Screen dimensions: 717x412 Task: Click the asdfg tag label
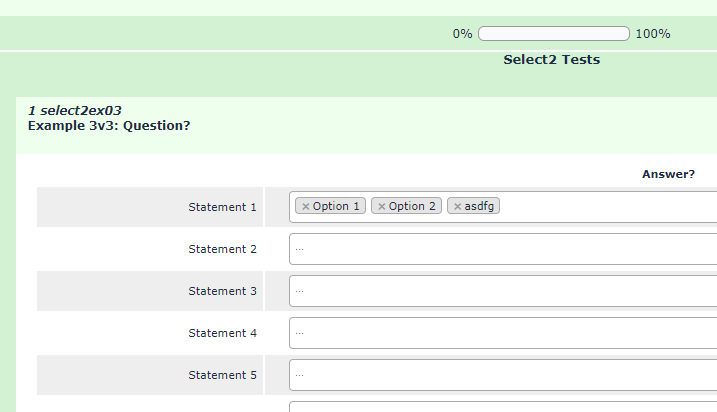tap(481, 207)
